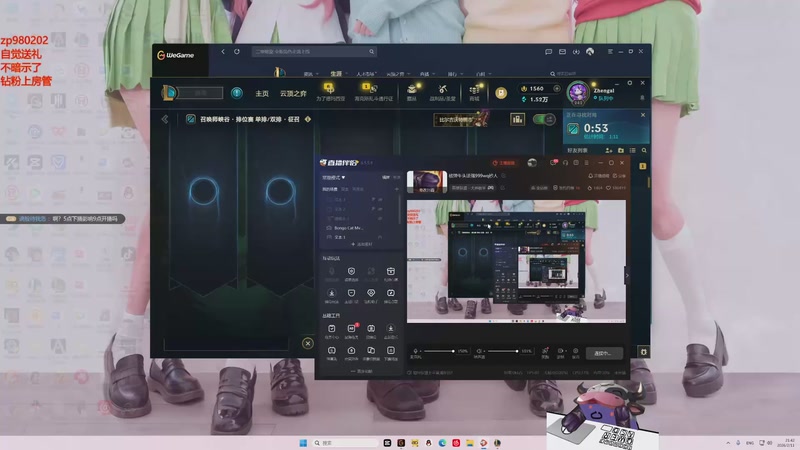
Task: Adjust the microphone volume slider
Action: 439,351
